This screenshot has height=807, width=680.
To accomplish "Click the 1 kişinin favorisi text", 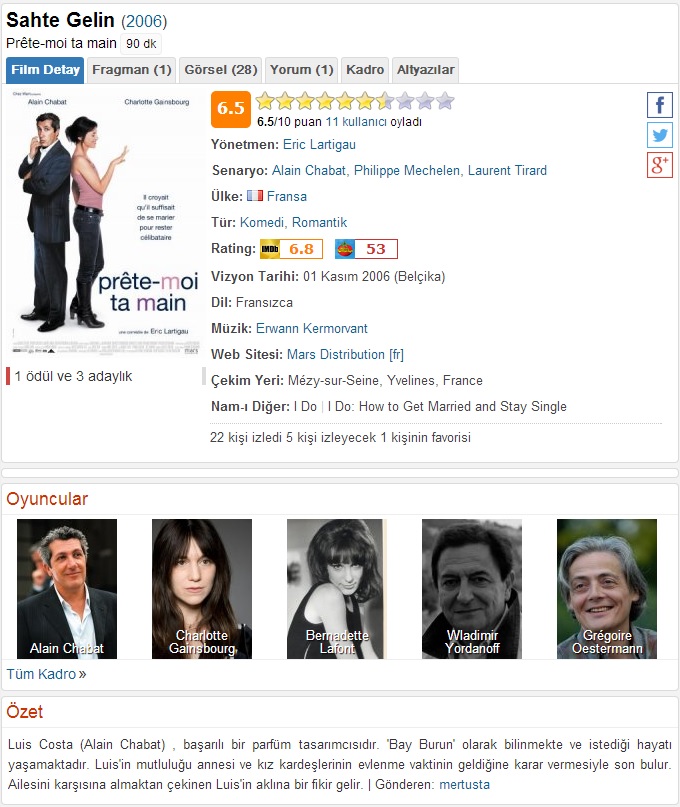I will pyautogui.click(x=426, y=437).
